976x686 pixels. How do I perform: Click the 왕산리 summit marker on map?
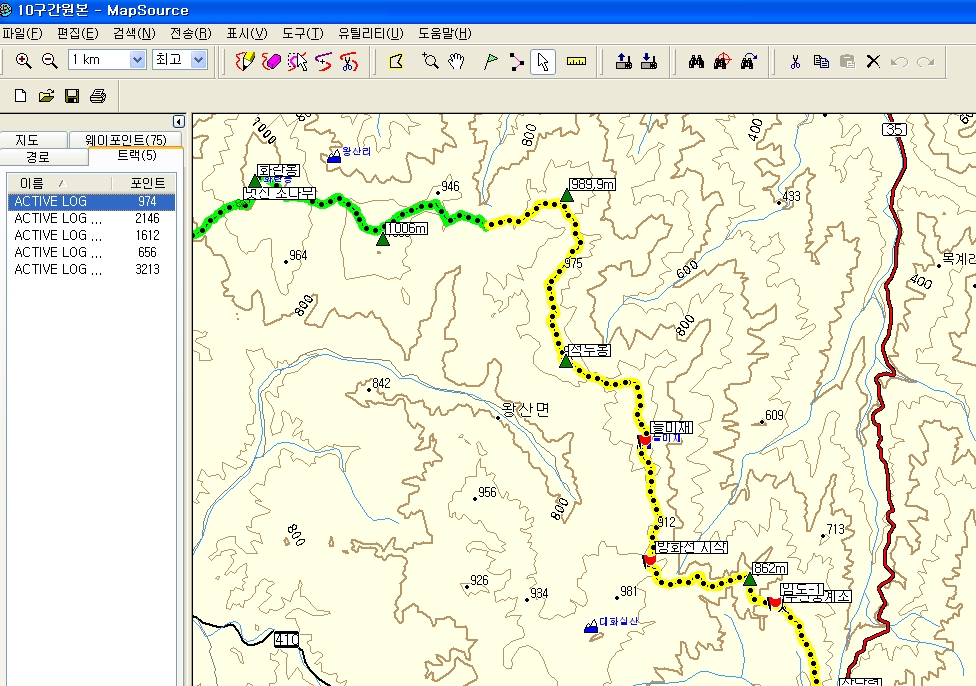tap(334, 156)
